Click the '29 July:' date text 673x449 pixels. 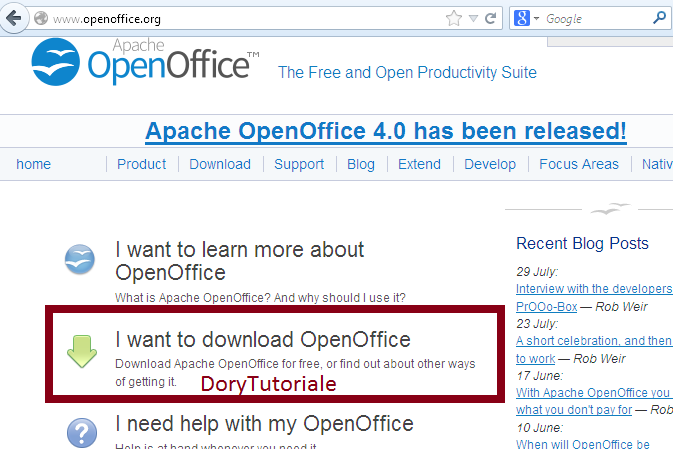(537, 272)
